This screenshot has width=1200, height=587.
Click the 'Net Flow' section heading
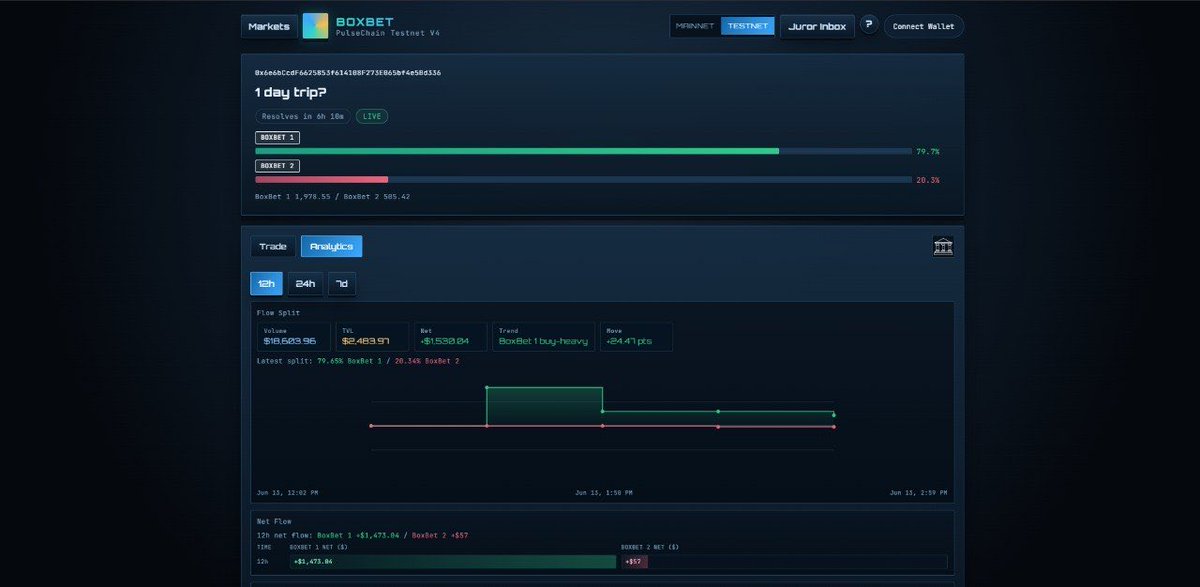click(x=274, y=522)
